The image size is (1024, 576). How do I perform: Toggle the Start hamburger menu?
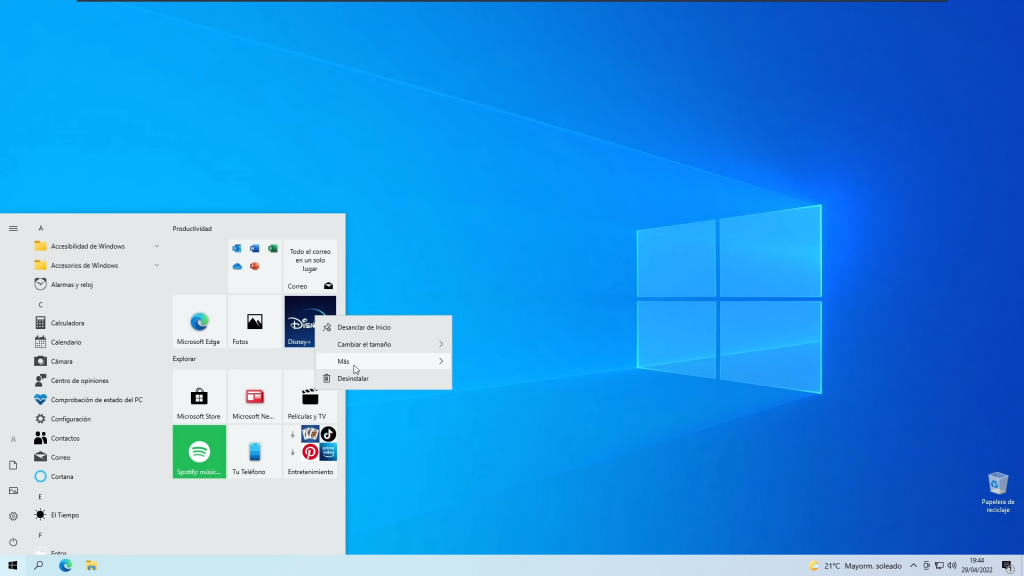click(13, 228)
